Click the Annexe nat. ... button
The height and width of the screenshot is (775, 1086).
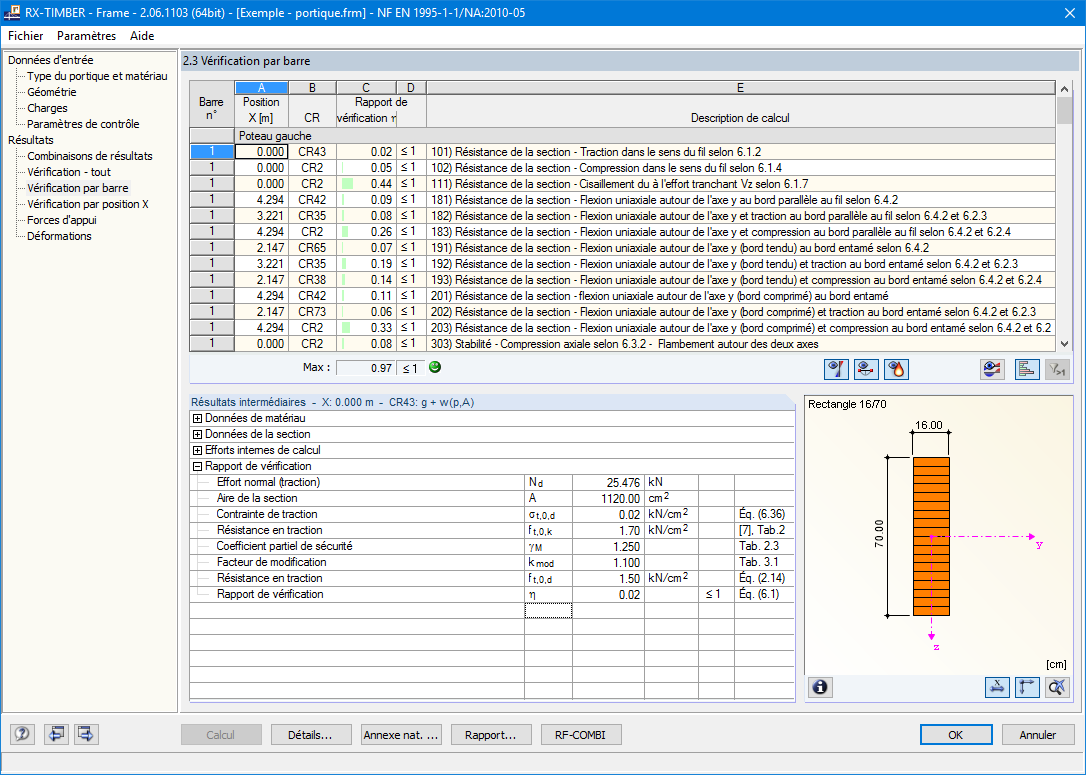(x=401, y=735)
